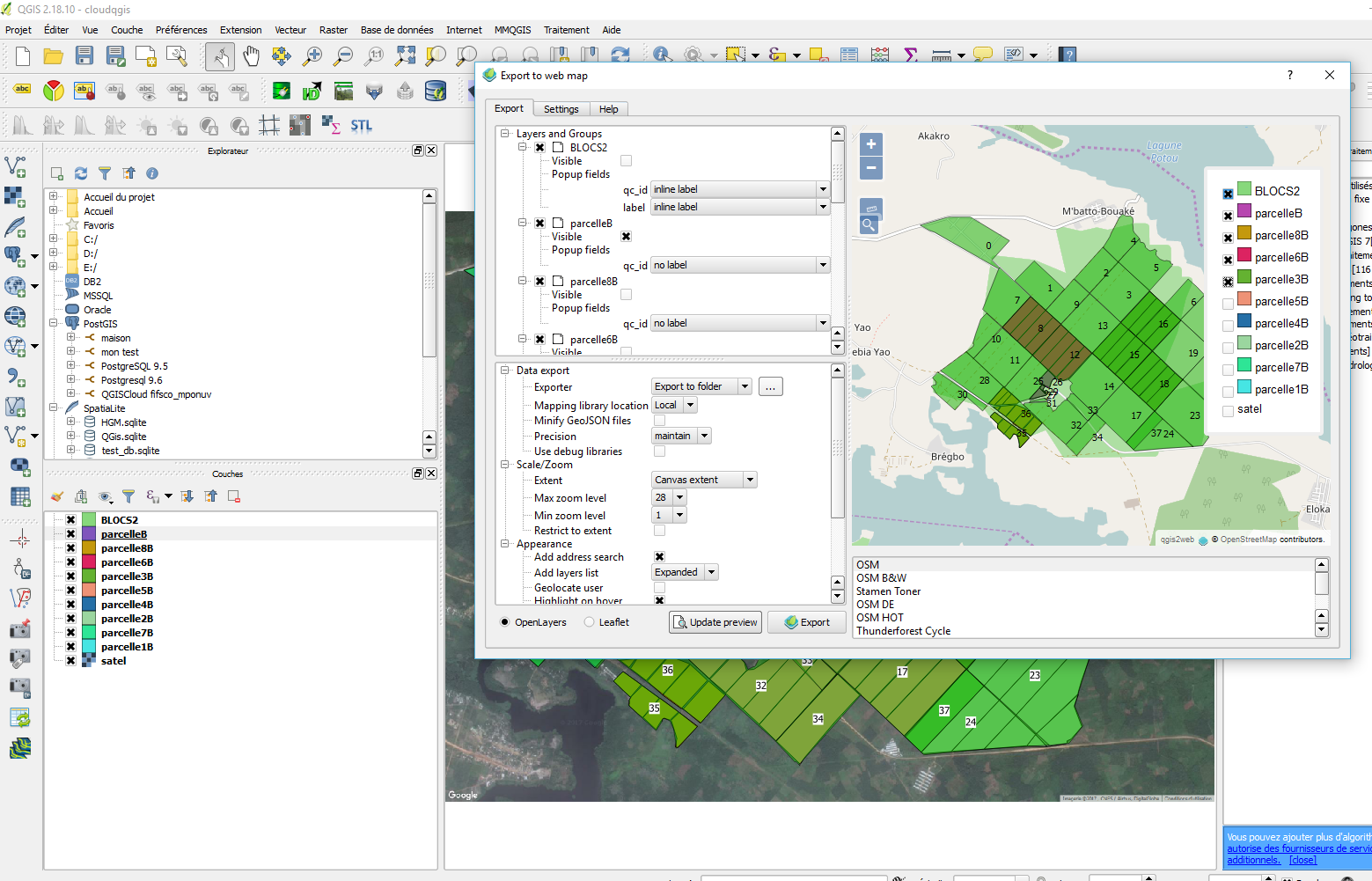Click the Update preview button
The height and width of the screenshot is (881, 1372).
[715, 622]
